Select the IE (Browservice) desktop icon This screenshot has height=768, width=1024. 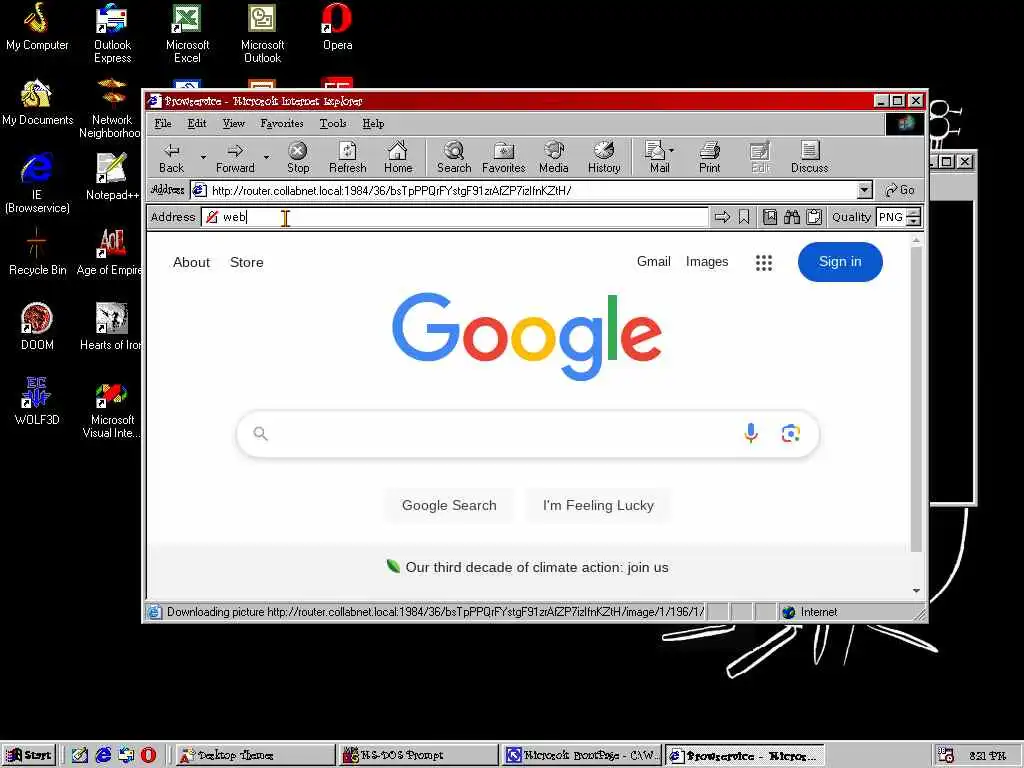coord(37,183)
